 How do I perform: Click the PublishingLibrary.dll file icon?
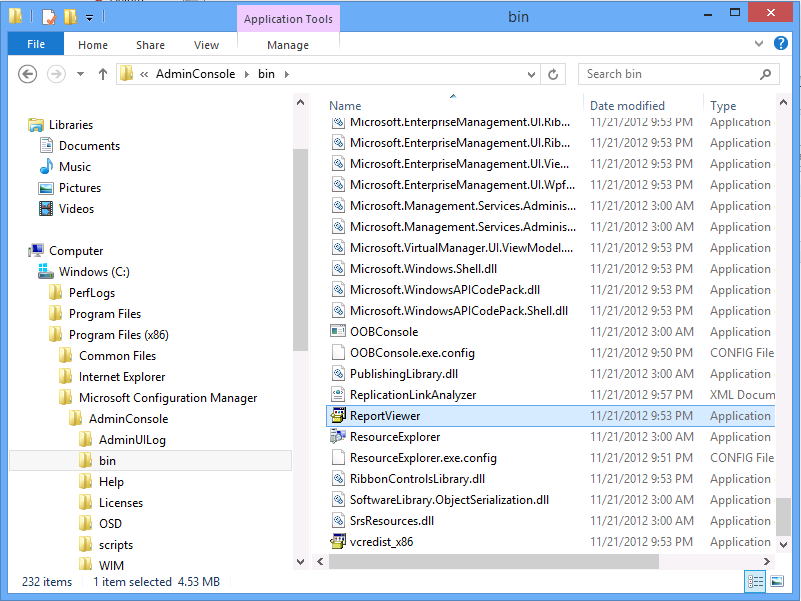(x=338, y=374)
